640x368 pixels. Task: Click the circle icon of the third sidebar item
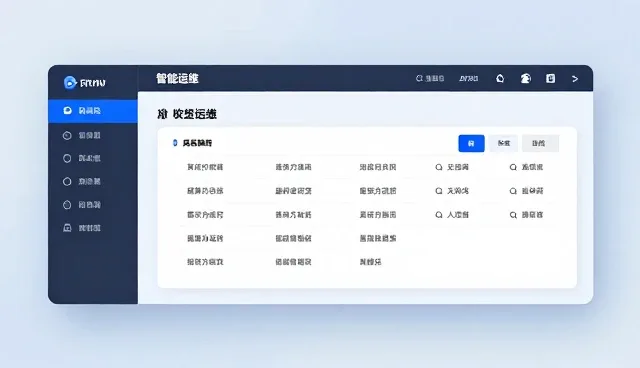point(67,158)
